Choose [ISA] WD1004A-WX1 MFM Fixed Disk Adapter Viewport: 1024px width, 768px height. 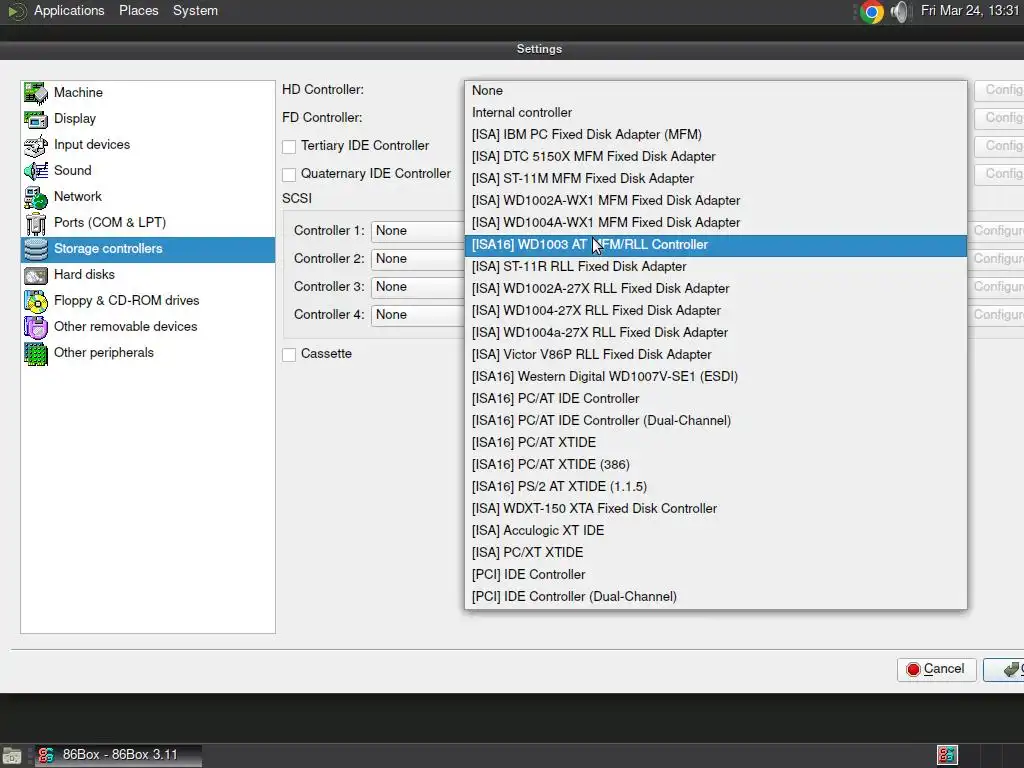716,223
